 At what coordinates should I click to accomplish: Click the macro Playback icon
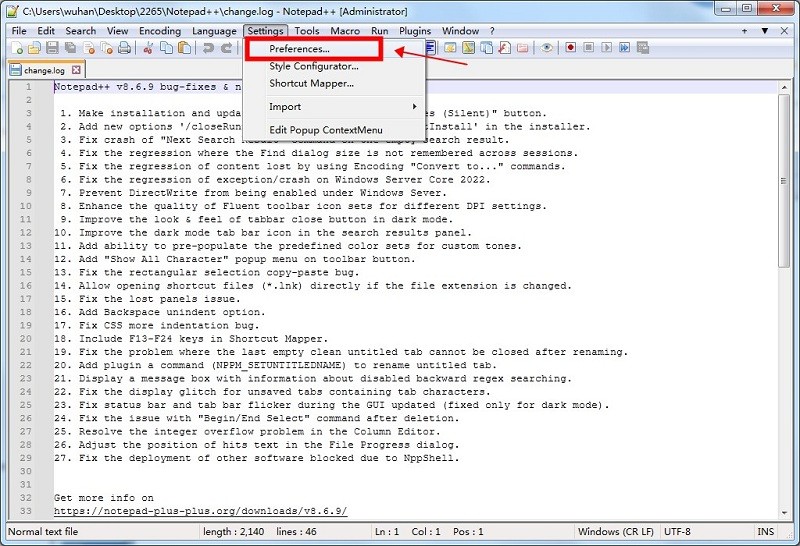606,47
